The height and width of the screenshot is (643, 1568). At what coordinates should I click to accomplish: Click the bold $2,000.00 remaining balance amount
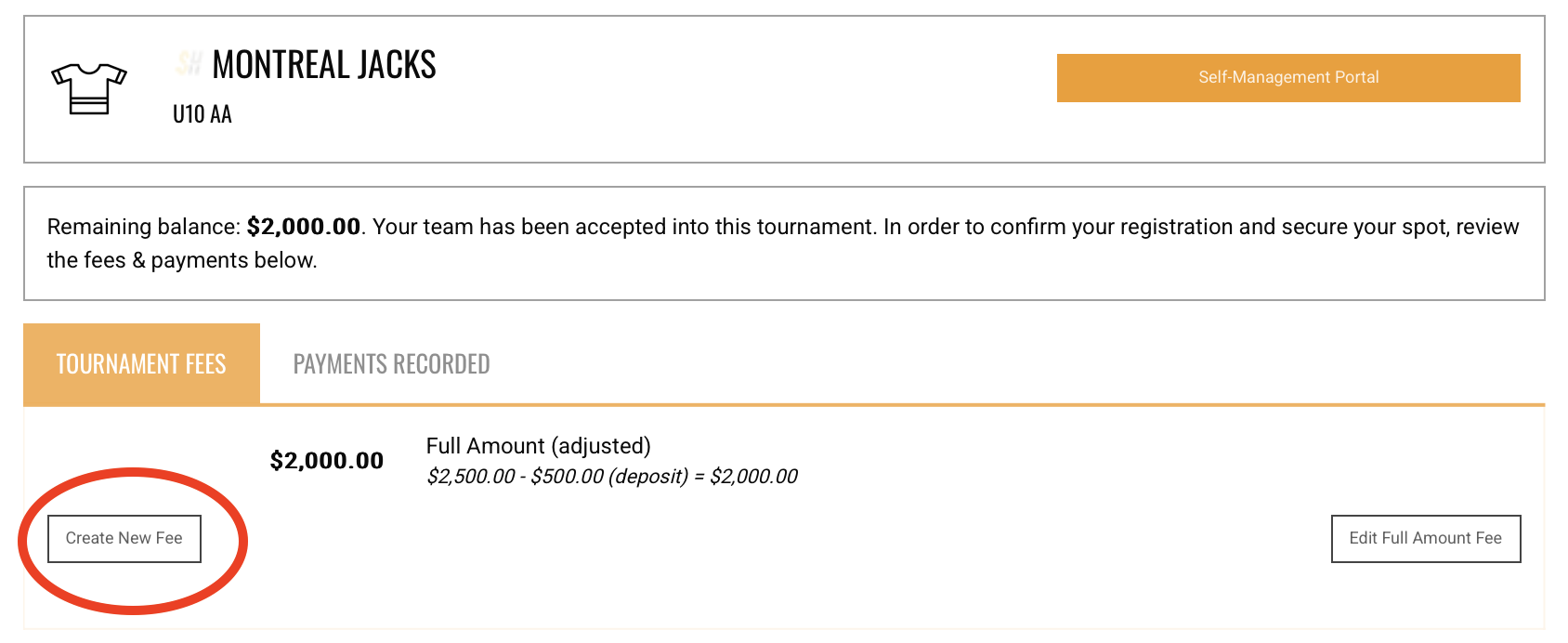point(304,227)
